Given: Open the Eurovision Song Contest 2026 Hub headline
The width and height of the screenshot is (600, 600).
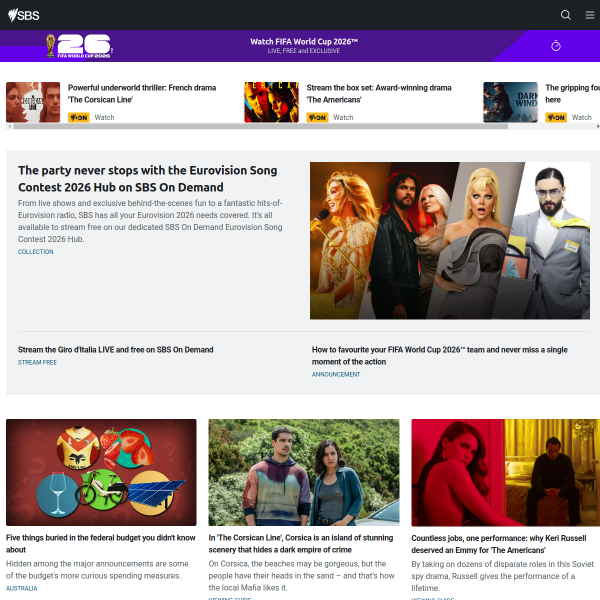Looking at the screenshot, I should pyautogui.click(x=147, y=179).
